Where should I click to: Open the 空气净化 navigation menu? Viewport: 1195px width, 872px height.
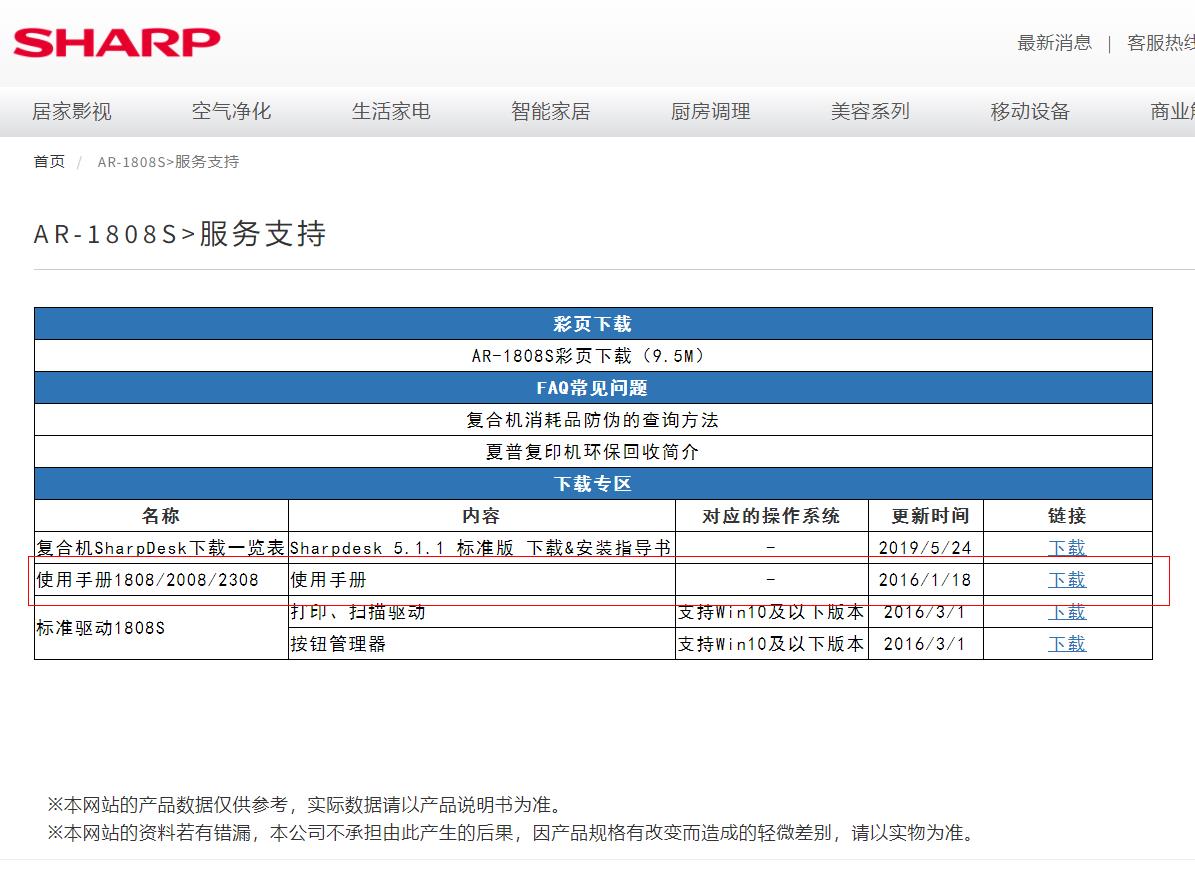[x=231, y=112]
